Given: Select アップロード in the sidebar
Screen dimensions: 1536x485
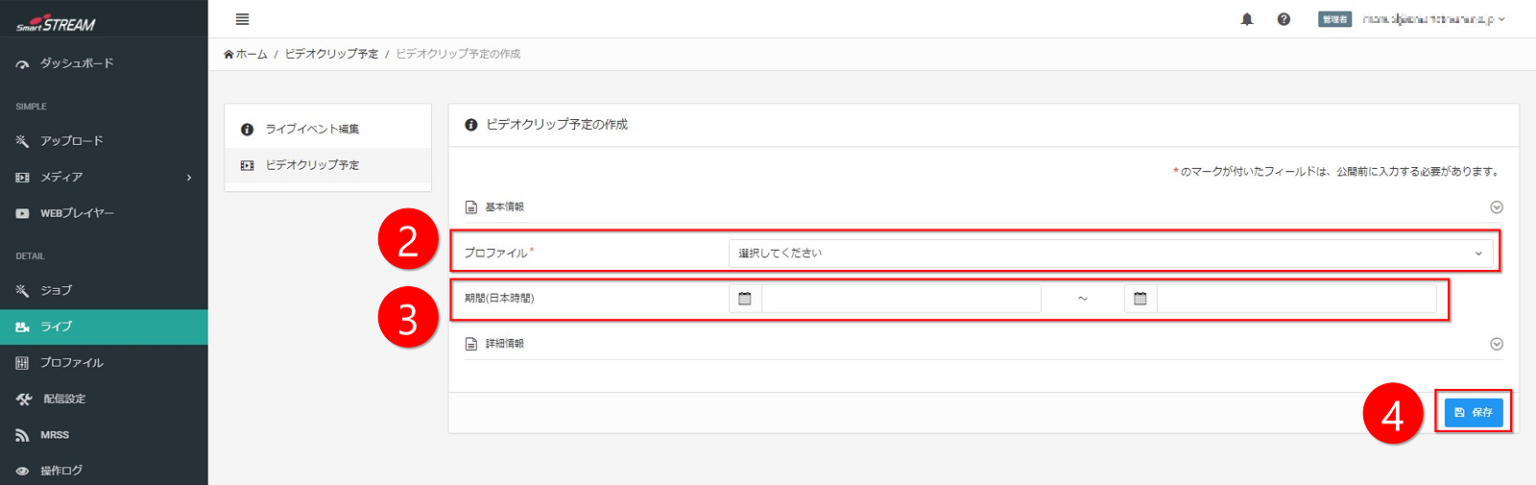Looking at the screenshot, I should tap(71, 141).
